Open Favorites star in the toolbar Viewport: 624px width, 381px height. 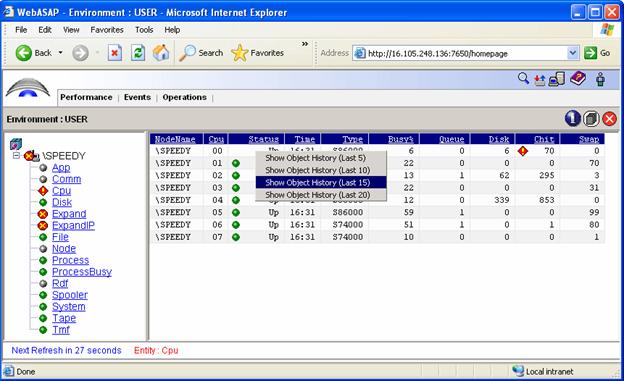257,53
